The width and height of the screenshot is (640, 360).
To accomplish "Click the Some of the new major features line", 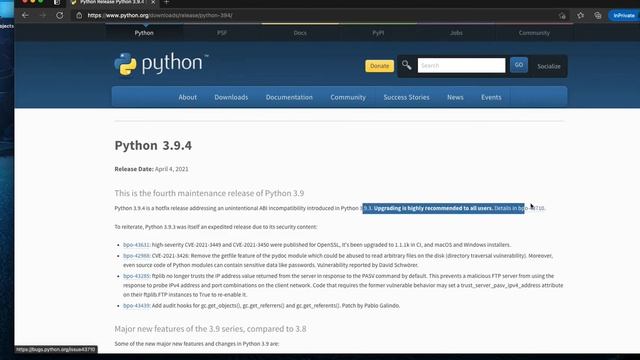I will click(197, 344).
